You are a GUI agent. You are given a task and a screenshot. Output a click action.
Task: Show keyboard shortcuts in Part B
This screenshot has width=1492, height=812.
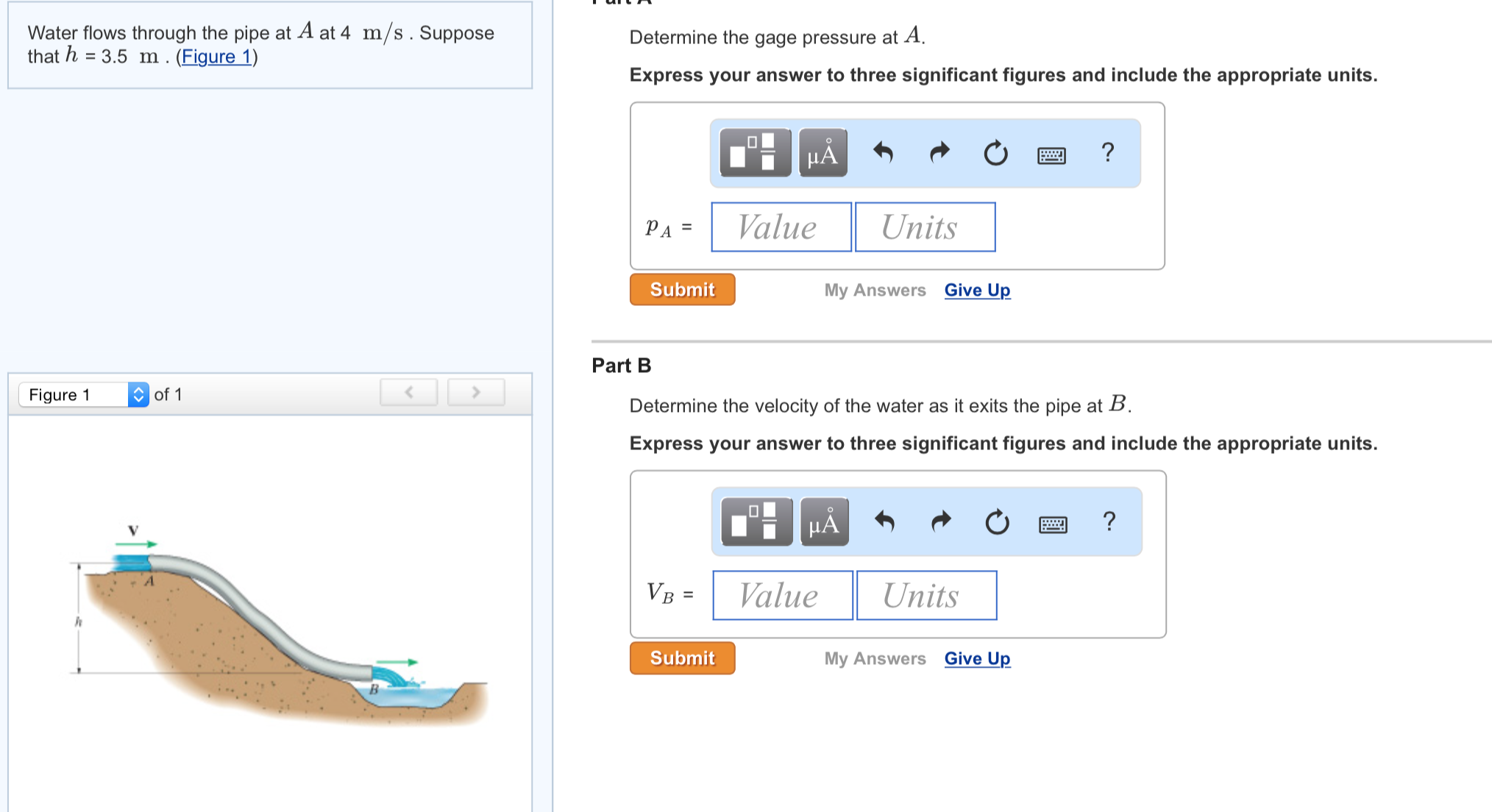pyautogui.click(x=1053, y=524)
